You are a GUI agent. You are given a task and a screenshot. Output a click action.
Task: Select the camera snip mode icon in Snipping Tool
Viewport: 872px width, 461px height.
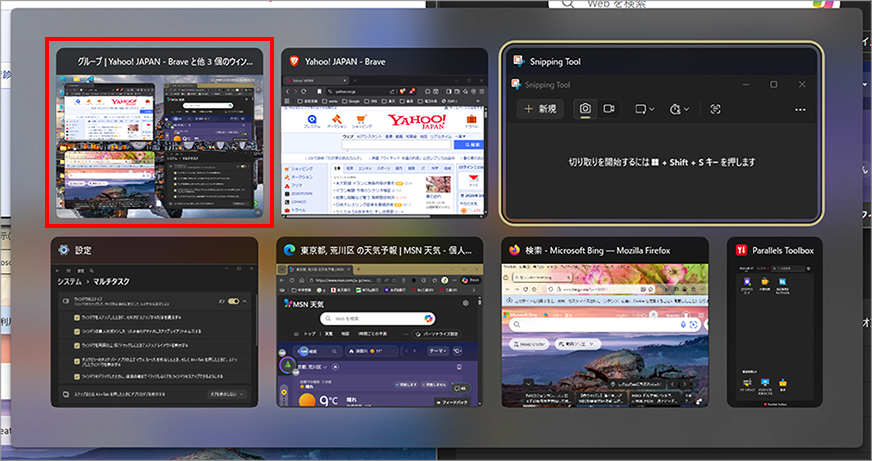pos(586,108)
